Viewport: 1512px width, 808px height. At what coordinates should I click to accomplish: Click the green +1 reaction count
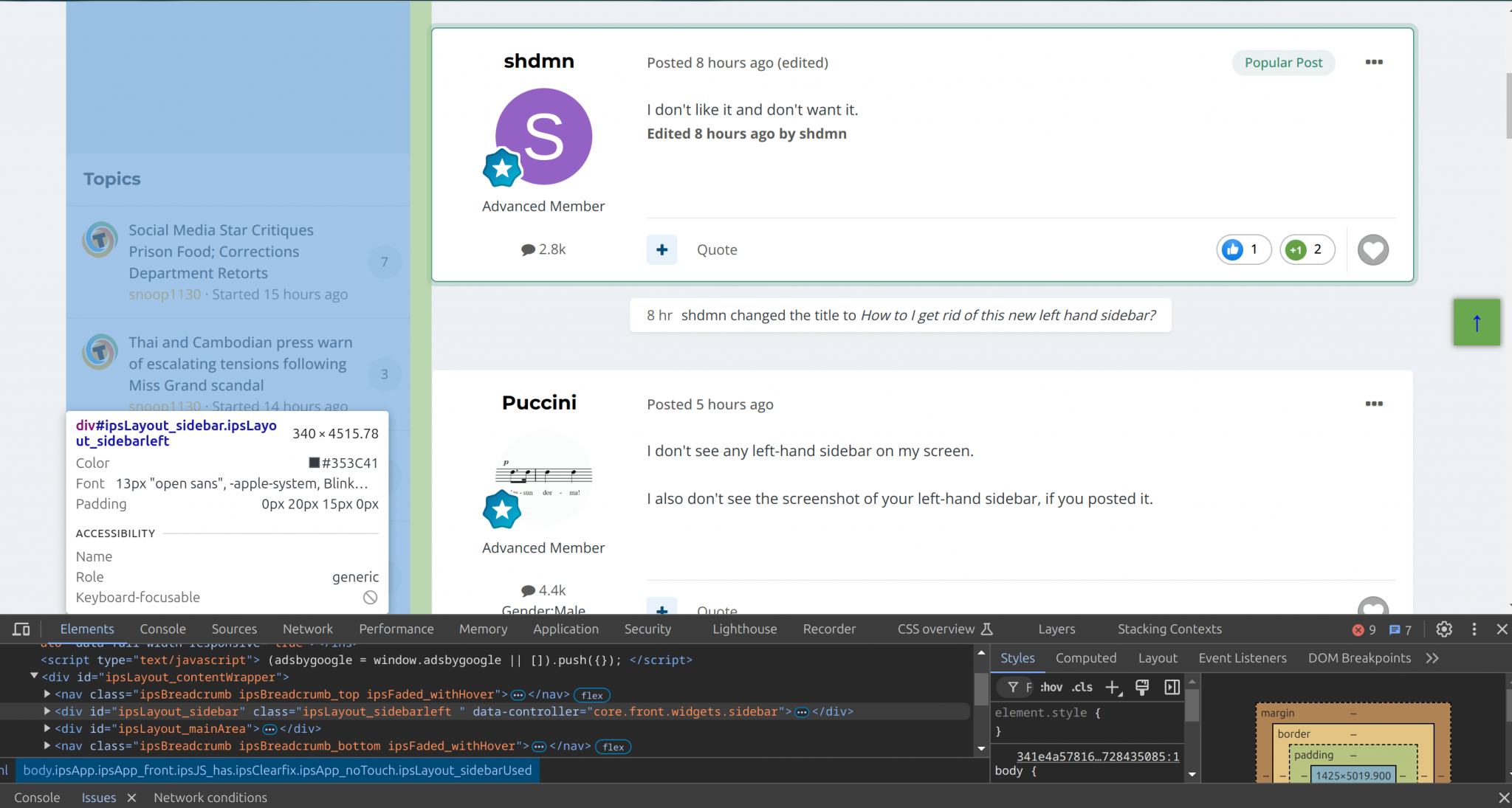pos(1307,249)
